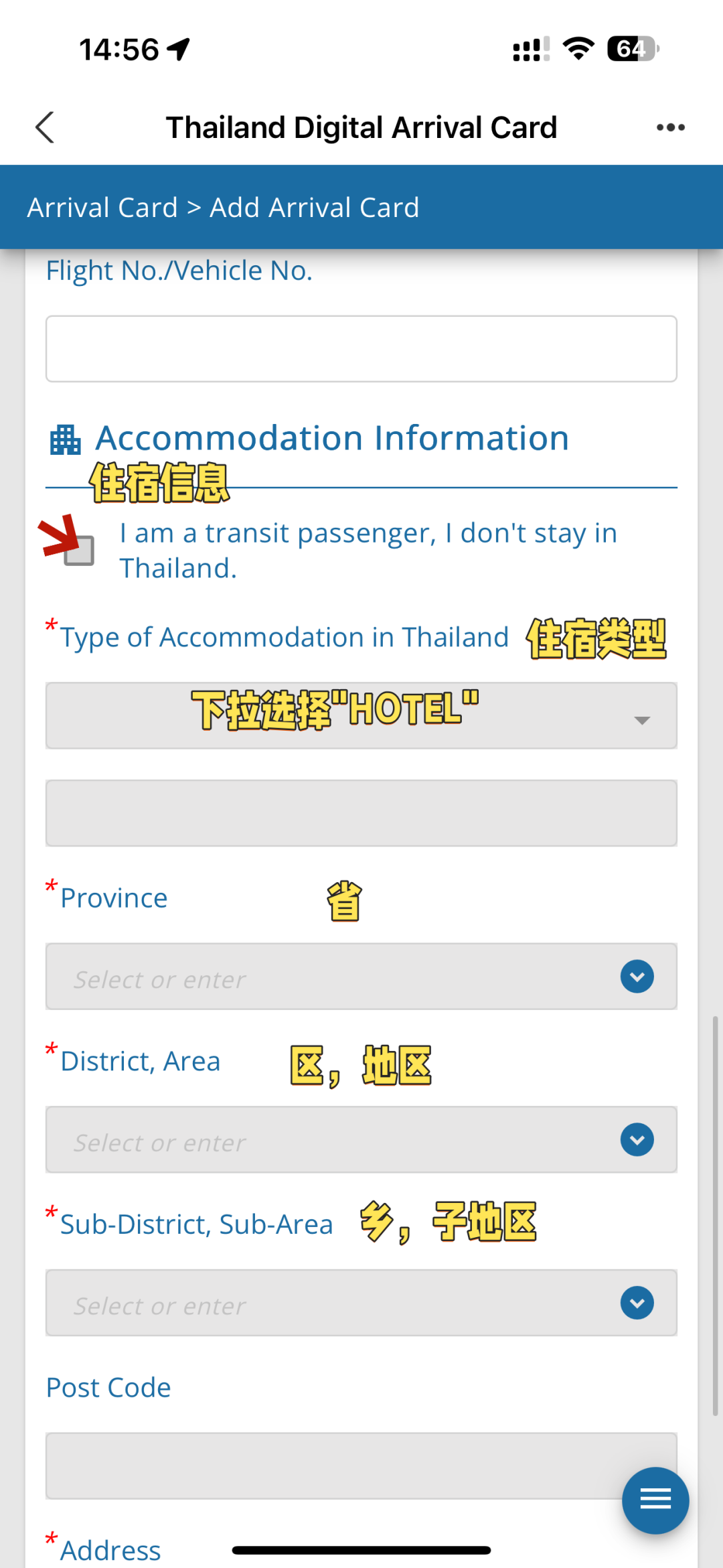
Task: Tap the floating hamburger menu button
Action: [655, 1500]
